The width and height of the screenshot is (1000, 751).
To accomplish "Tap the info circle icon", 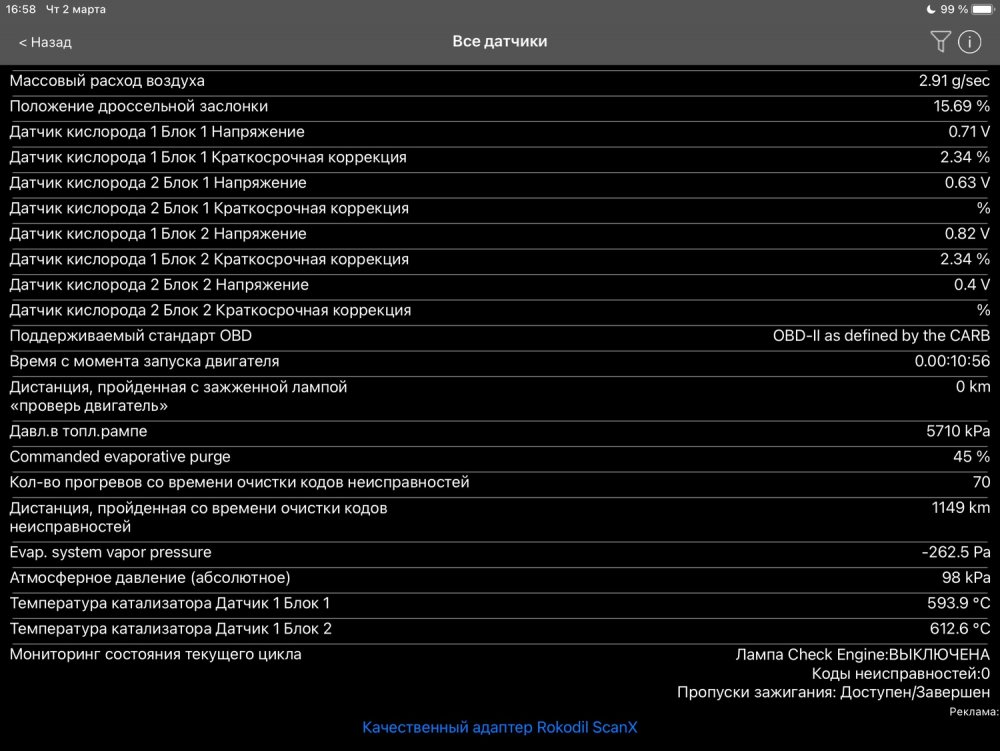I will click(x=969, y=41).
